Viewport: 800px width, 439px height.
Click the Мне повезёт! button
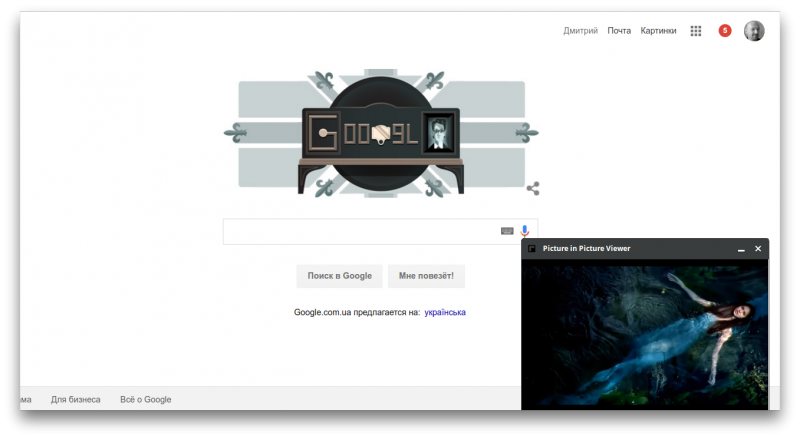(x=426, y=276)
